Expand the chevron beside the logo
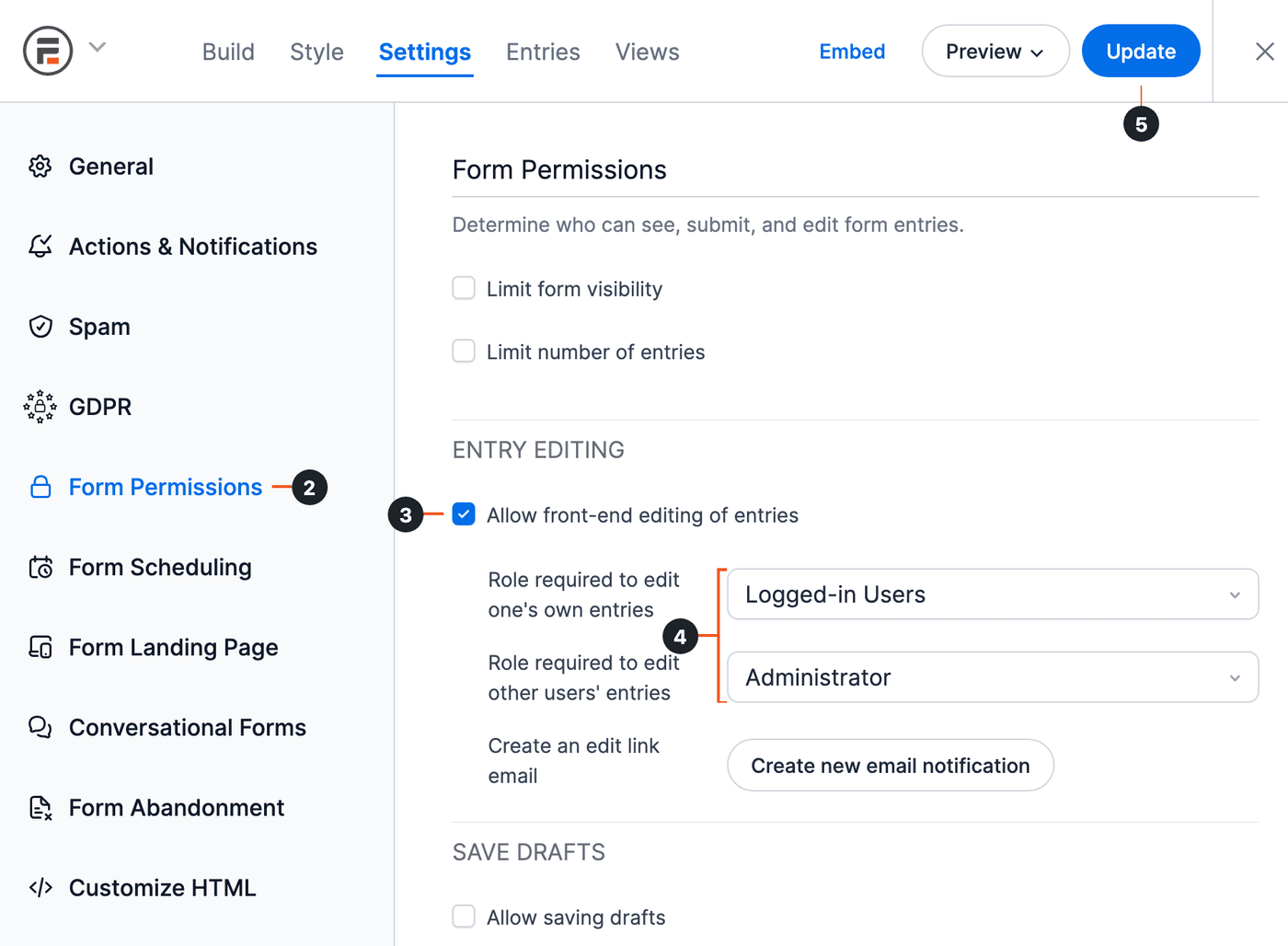Viewport: 1288px width, 946px height. 98,47
